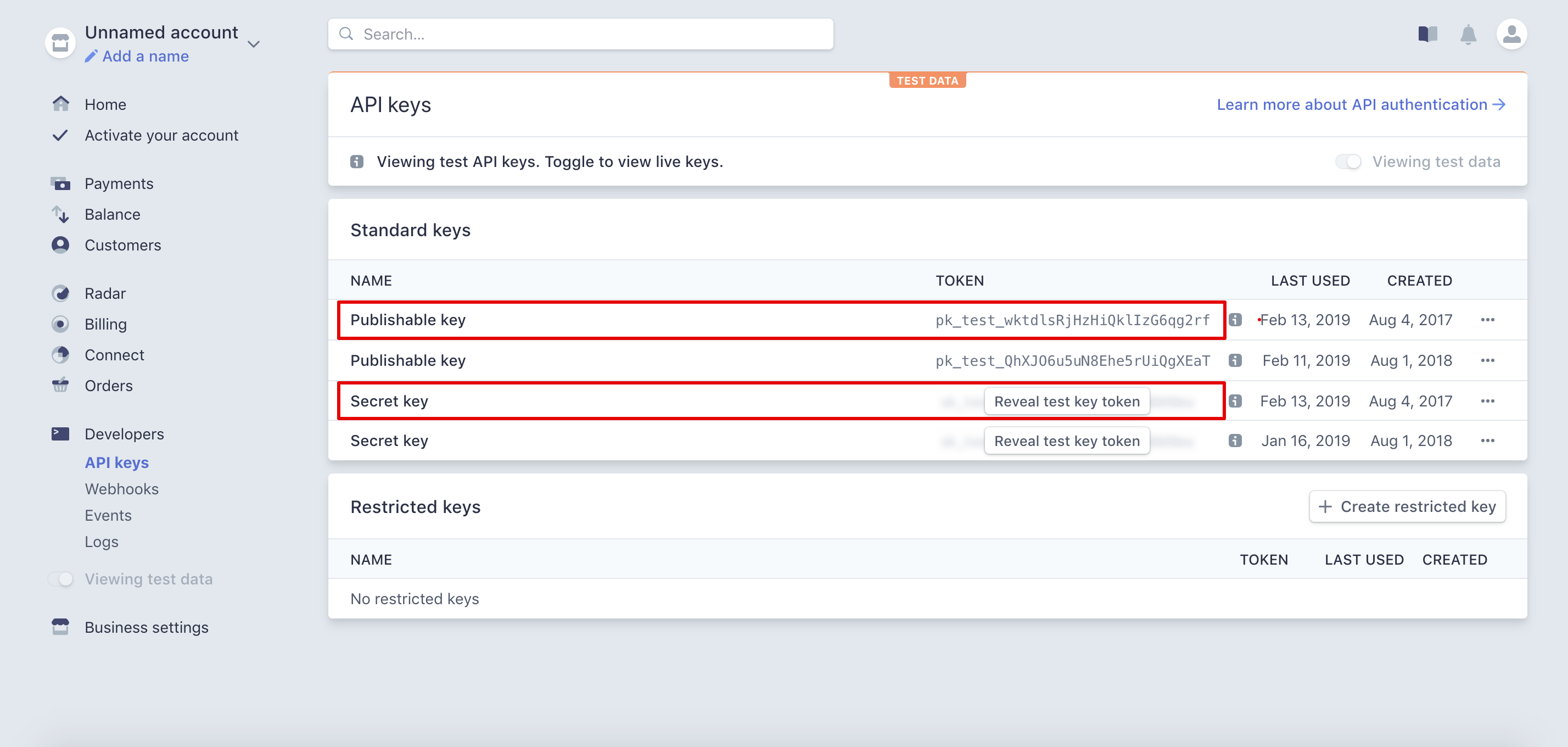This screenshot has width=1568, height=747.
Task: Click token pk_test_wktdlsRjHzHiQklIzG6qg2rf
Action: click(1073, 320)
